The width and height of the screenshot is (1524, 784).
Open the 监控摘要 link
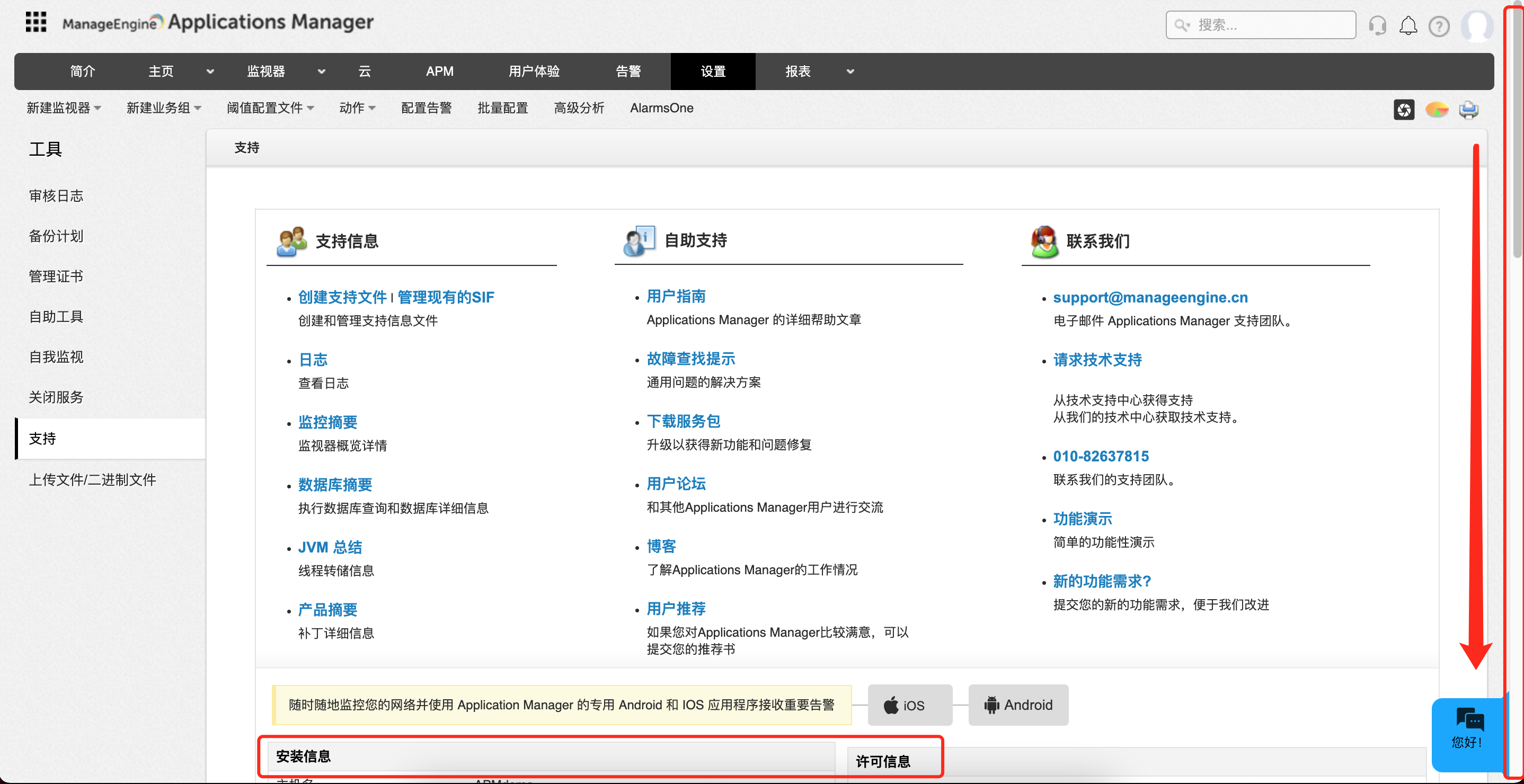coord(328,422)
